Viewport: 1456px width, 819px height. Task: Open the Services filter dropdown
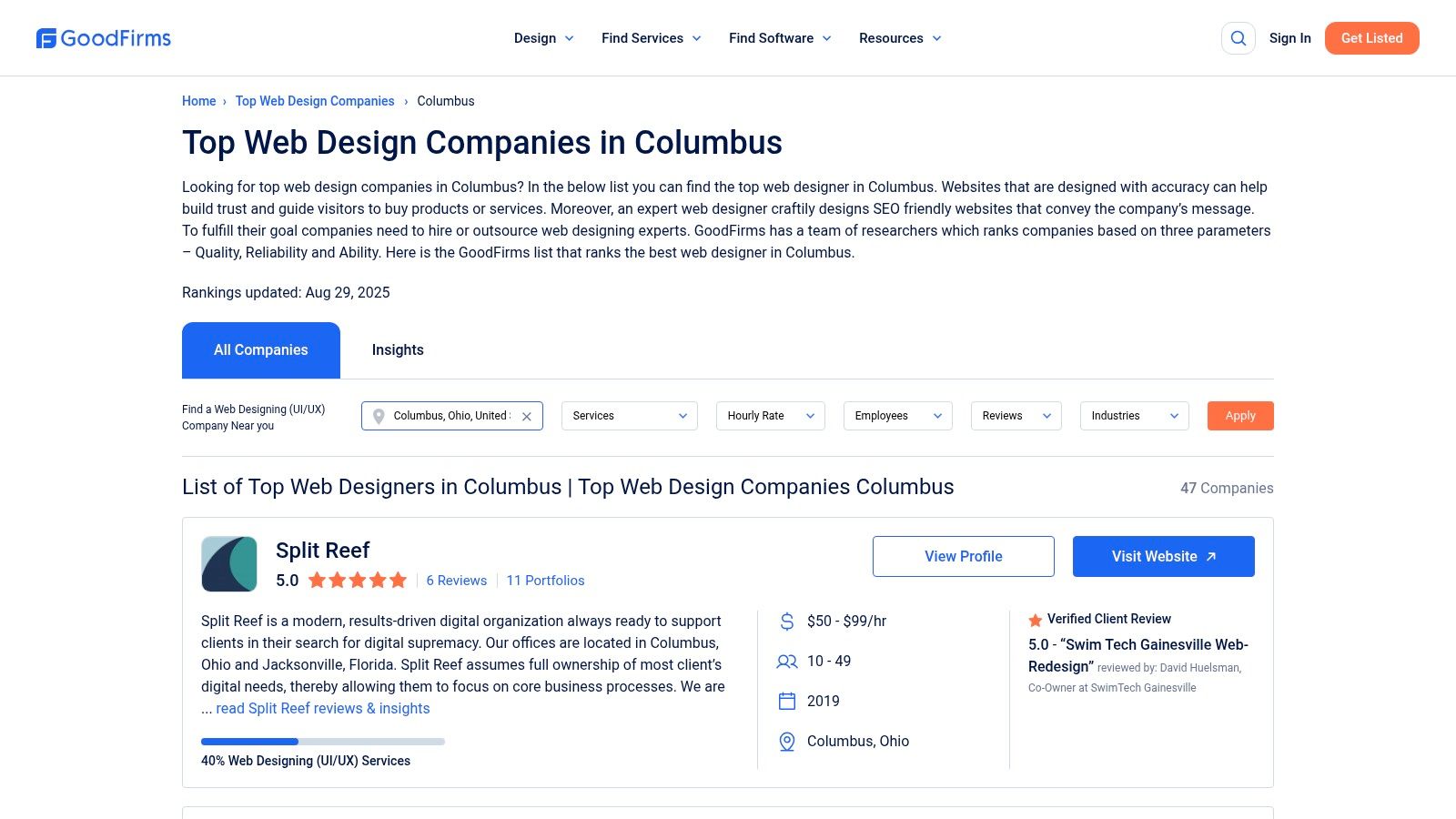pos(630,416)
